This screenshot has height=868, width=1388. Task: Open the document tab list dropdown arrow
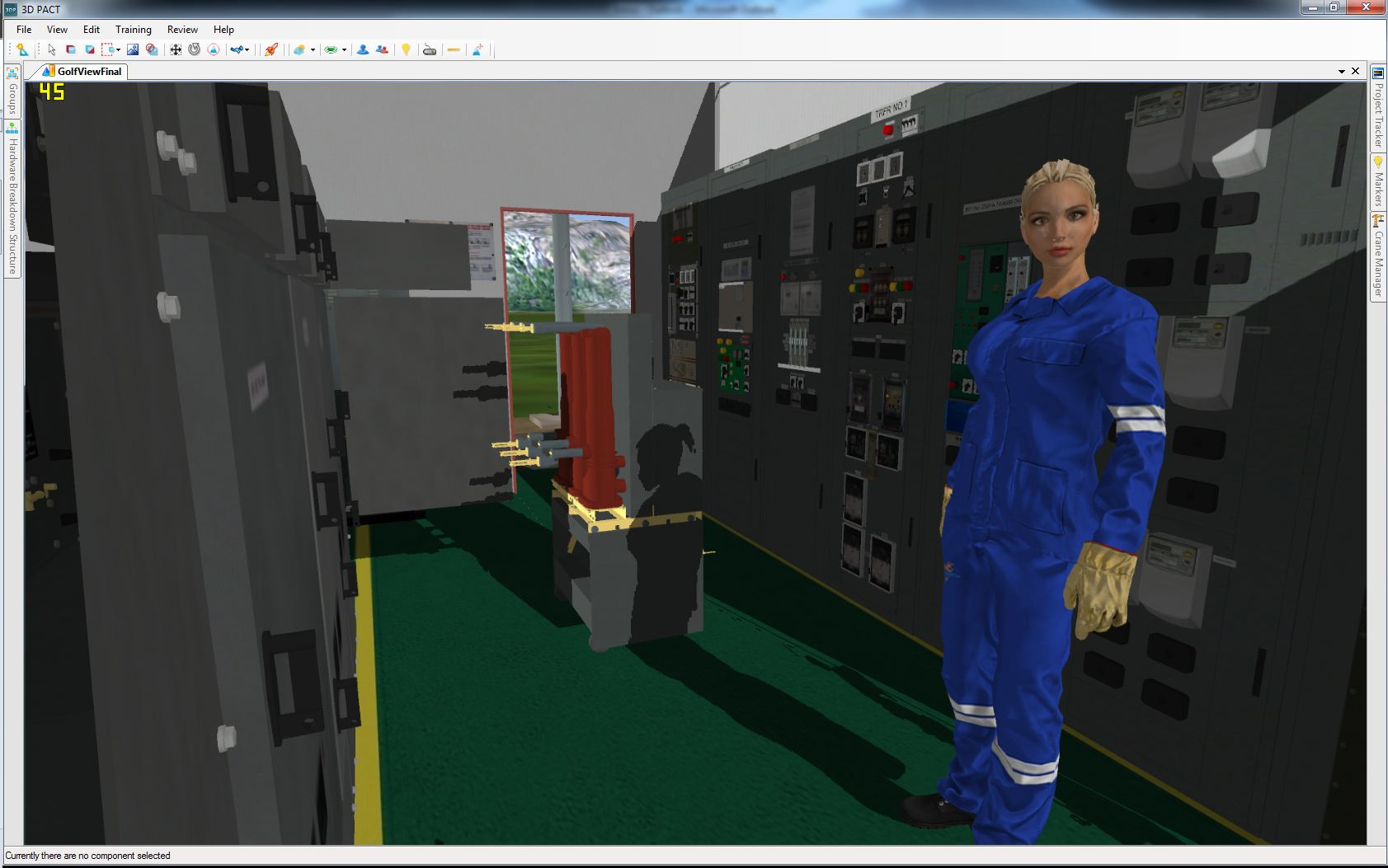click(1342, 72)
